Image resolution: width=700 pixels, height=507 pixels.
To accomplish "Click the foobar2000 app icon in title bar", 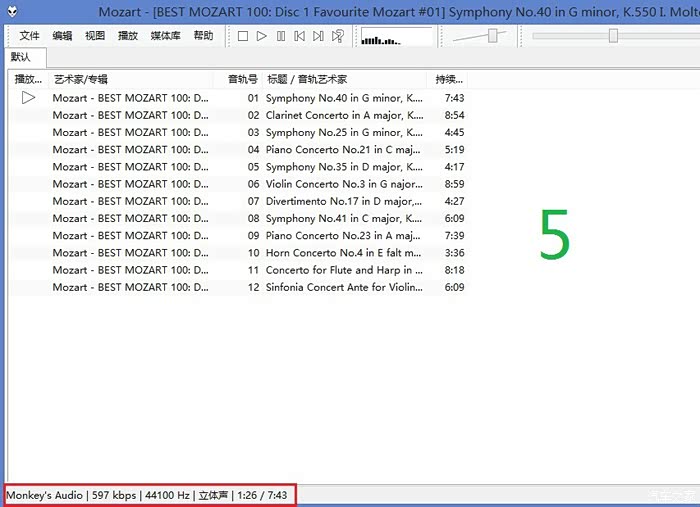I will [11, 11].
